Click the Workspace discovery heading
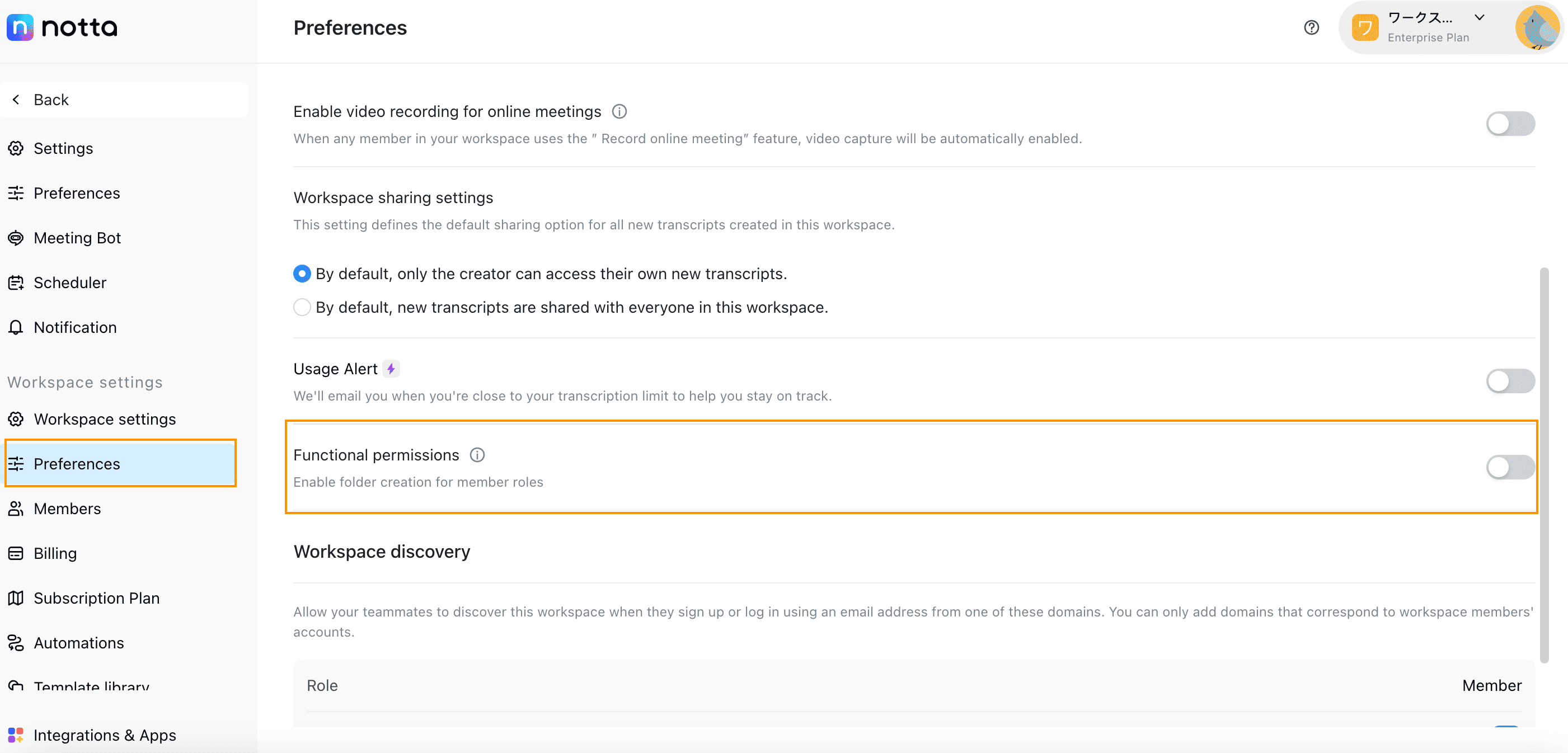The image size is (1568, 753). pos(382,551)
